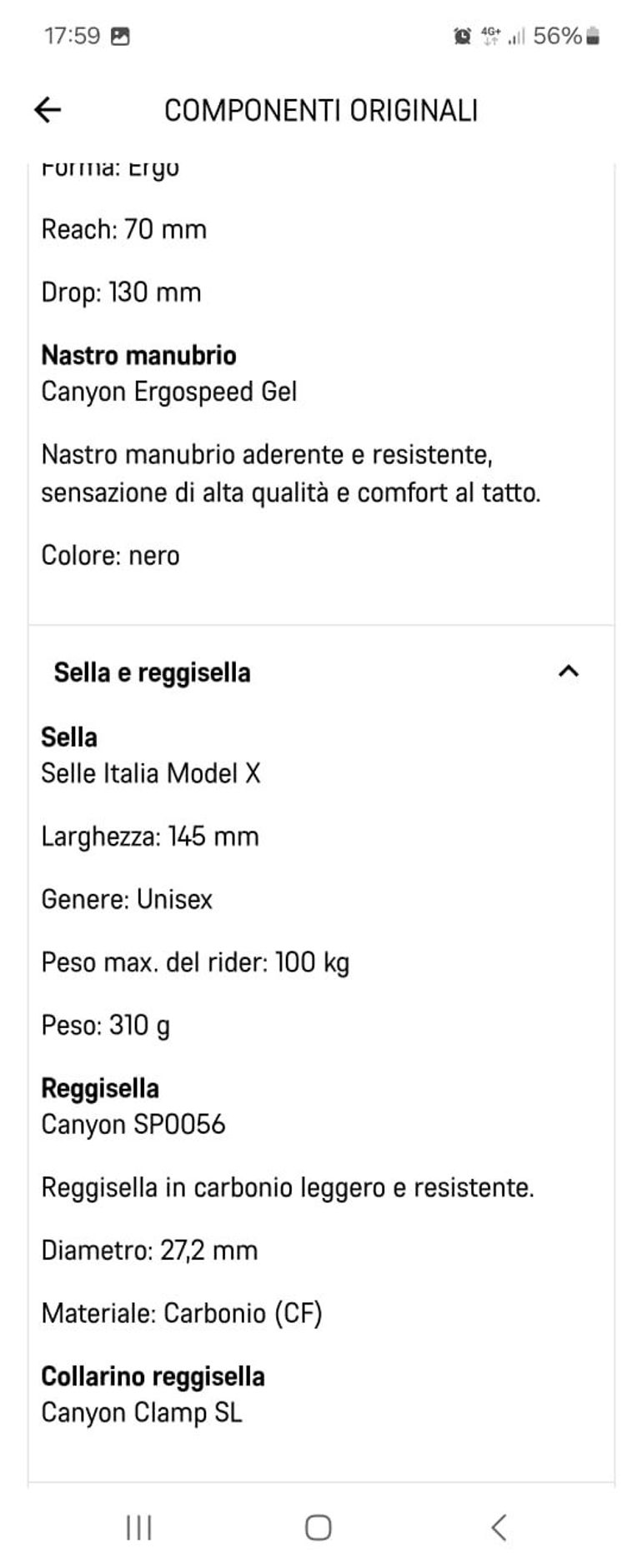Tap the COMPONENTI ORIGINALI page title
This screenshot has width=642, height=1568.
point(321,110)
